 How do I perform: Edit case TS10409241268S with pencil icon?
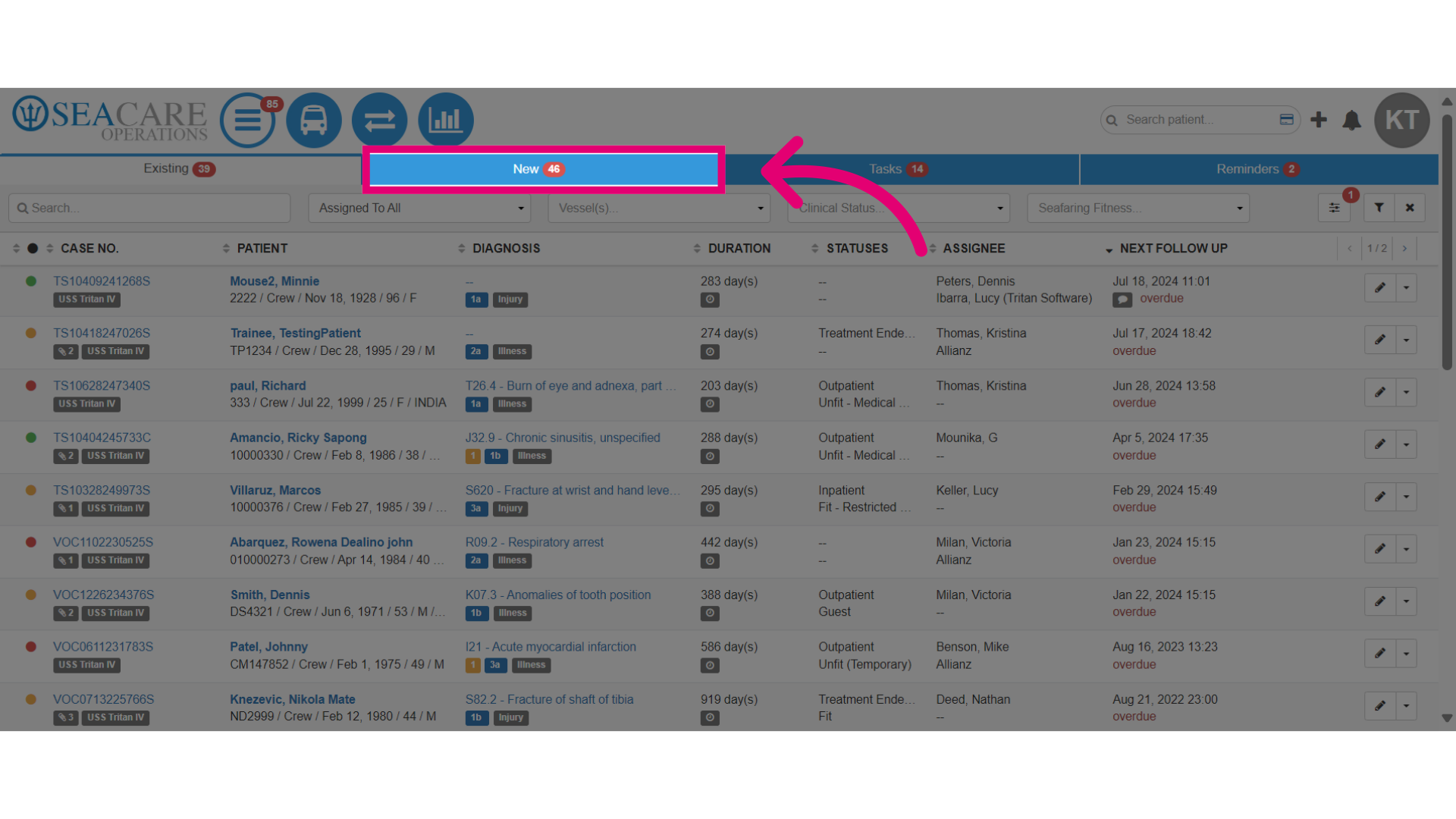point(1380,287)
